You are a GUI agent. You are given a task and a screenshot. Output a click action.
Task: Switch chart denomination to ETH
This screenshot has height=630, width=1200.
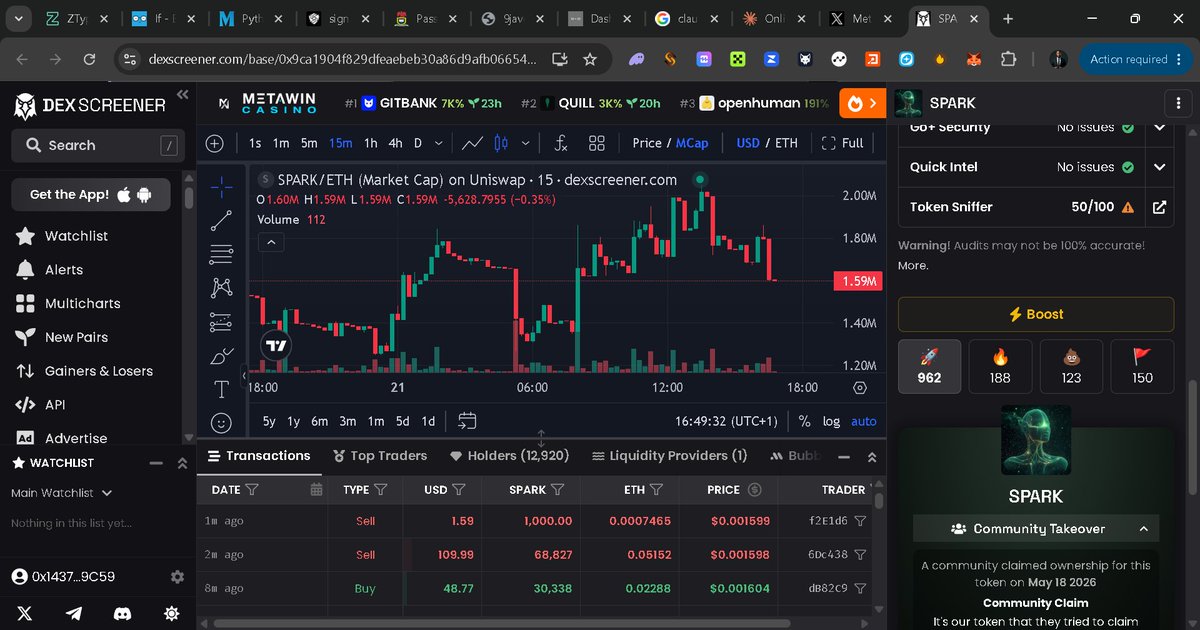tap(787, 143)
